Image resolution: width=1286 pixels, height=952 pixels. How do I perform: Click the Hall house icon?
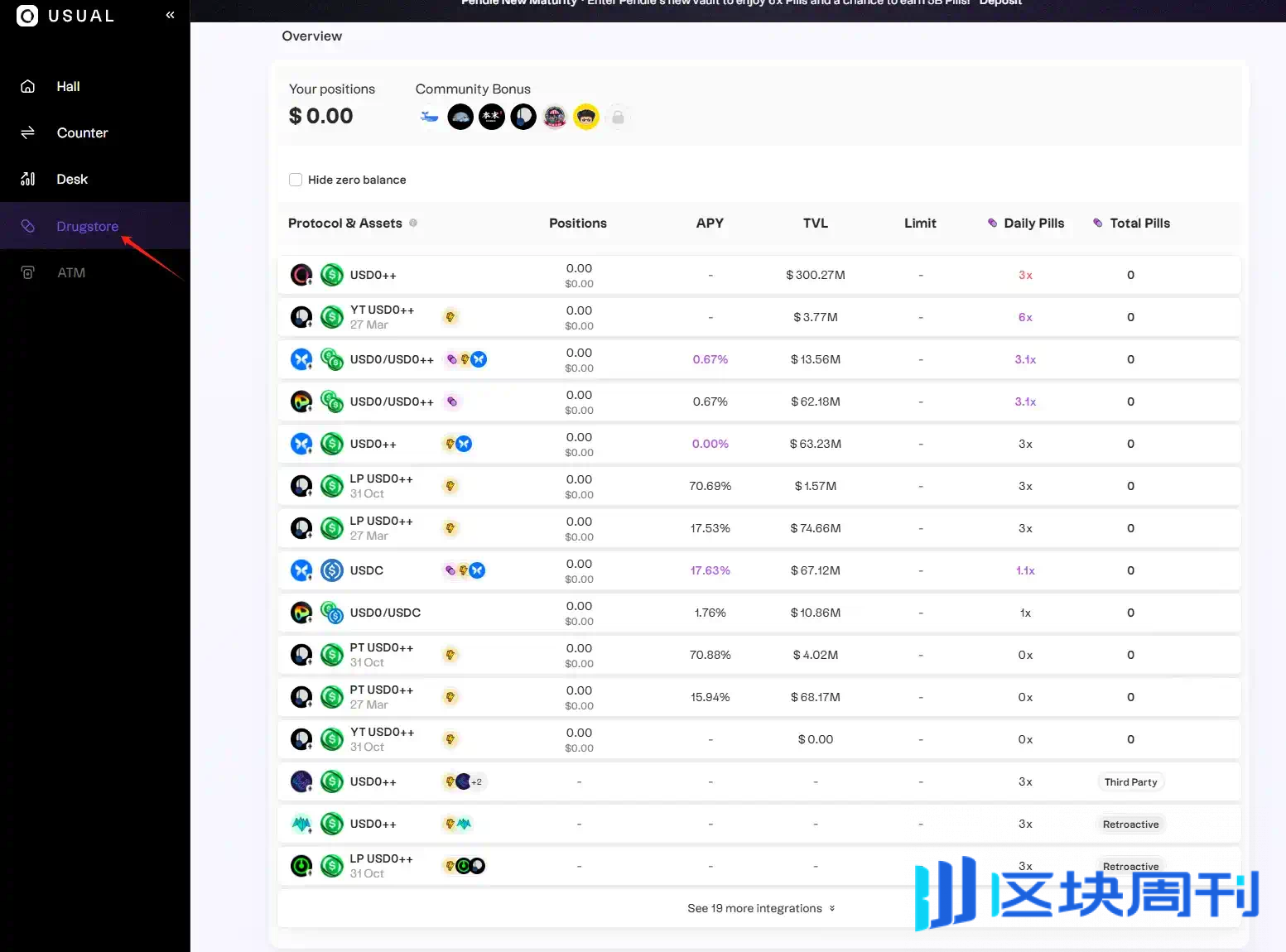tap(27, 86)
